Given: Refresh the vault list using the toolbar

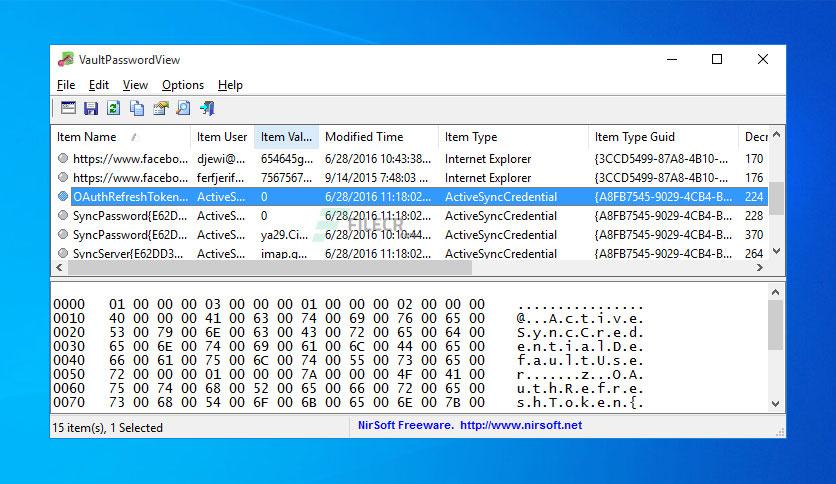Looking at the screenshot, I should pyautogui.click(x=114, y=108).
